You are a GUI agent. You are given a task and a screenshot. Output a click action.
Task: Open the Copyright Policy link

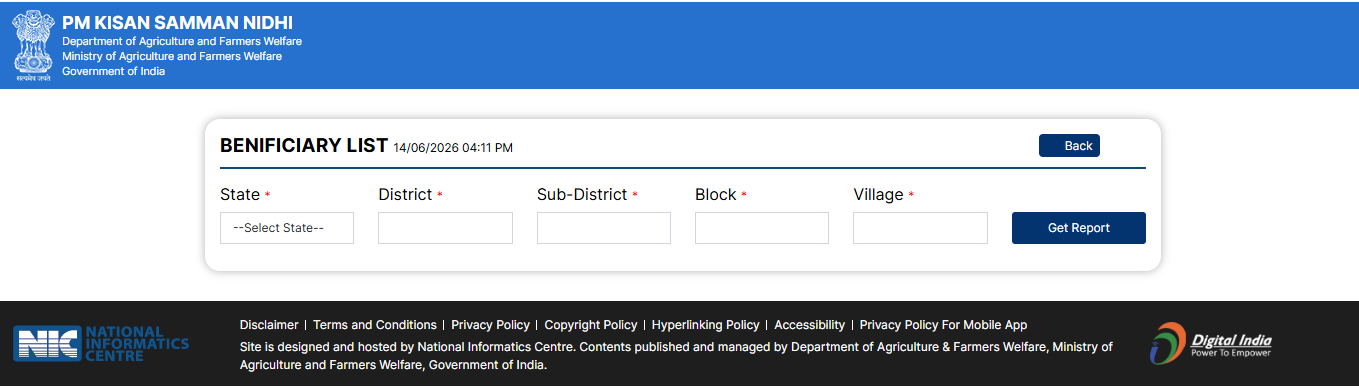591,325
